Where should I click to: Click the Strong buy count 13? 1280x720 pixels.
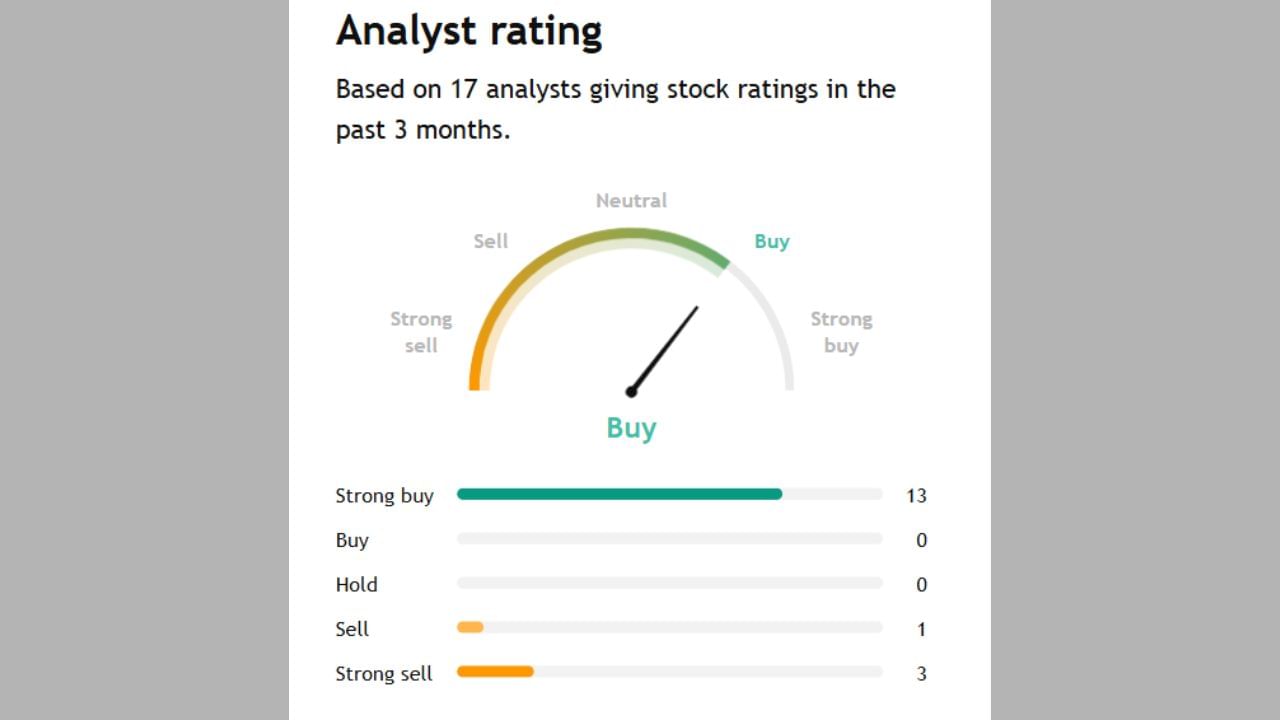pos(916,495)
